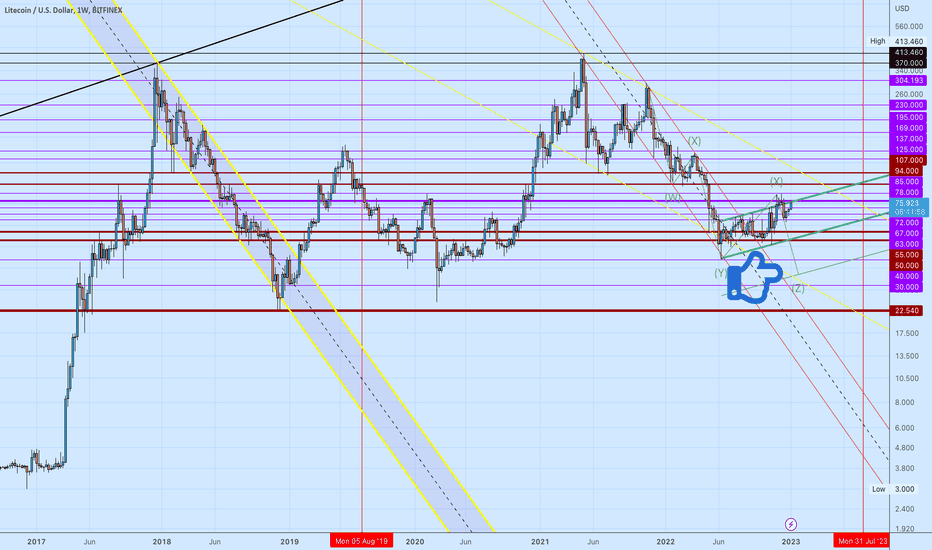
Task: Click the 17.500 axis value
Action: click(x=907, y=333)
